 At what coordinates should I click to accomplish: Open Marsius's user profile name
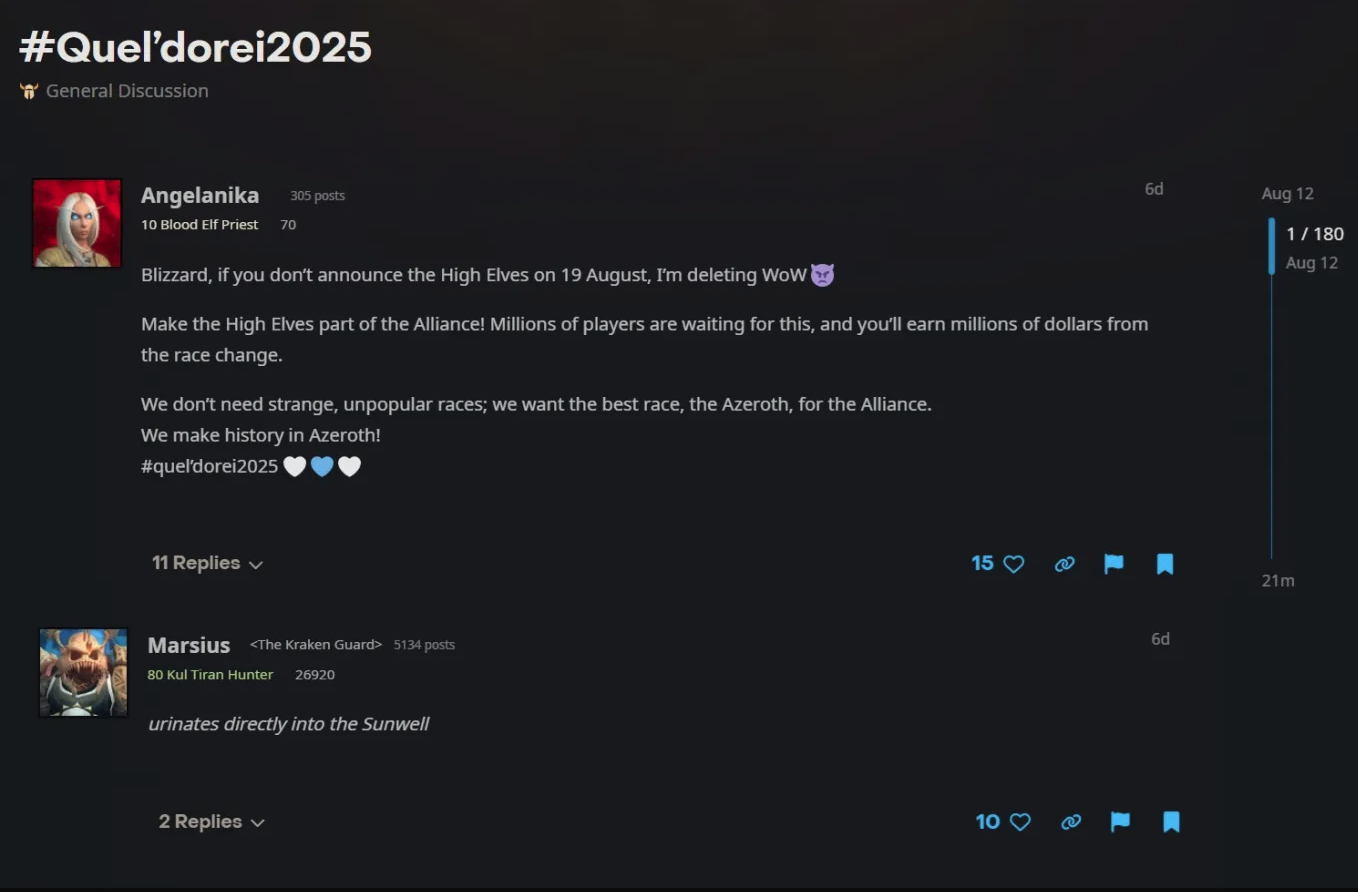[x=189, y=645]
